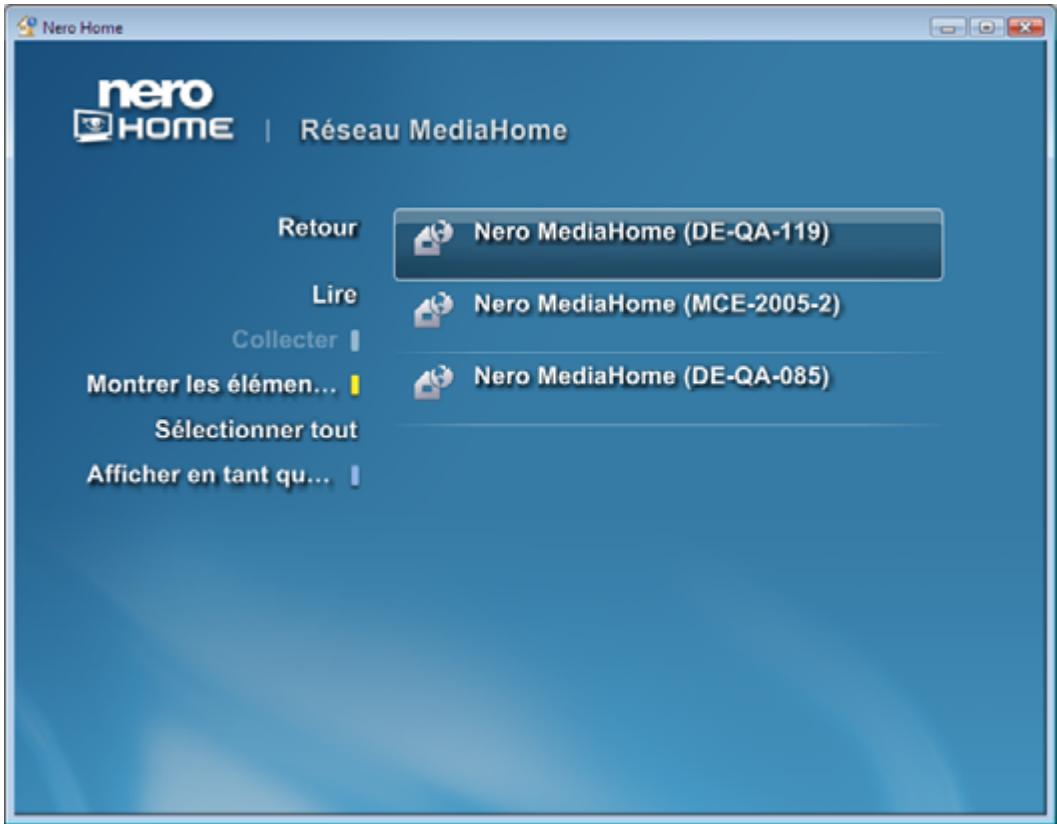1057x824 pixels.
Task: Choose the Lire menu option
Action: (334, 295)
